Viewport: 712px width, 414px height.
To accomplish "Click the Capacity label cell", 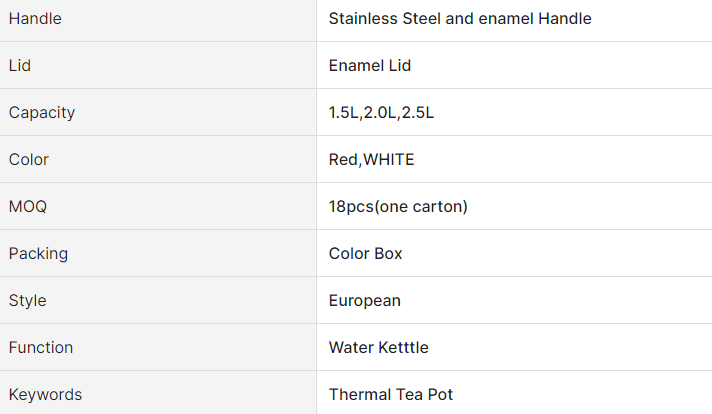I will 42,113.
